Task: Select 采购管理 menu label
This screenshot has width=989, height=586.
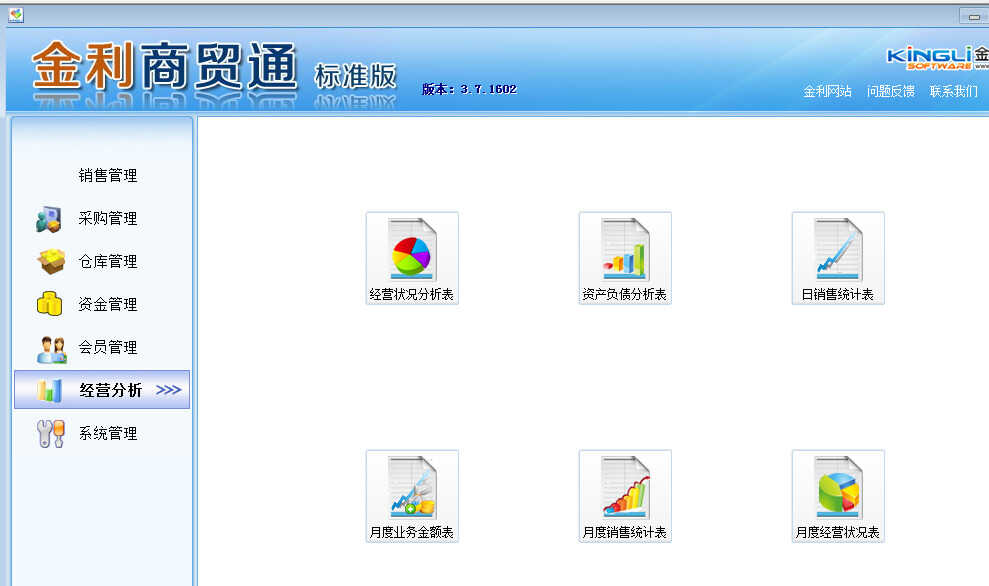Action: (108, 218)
